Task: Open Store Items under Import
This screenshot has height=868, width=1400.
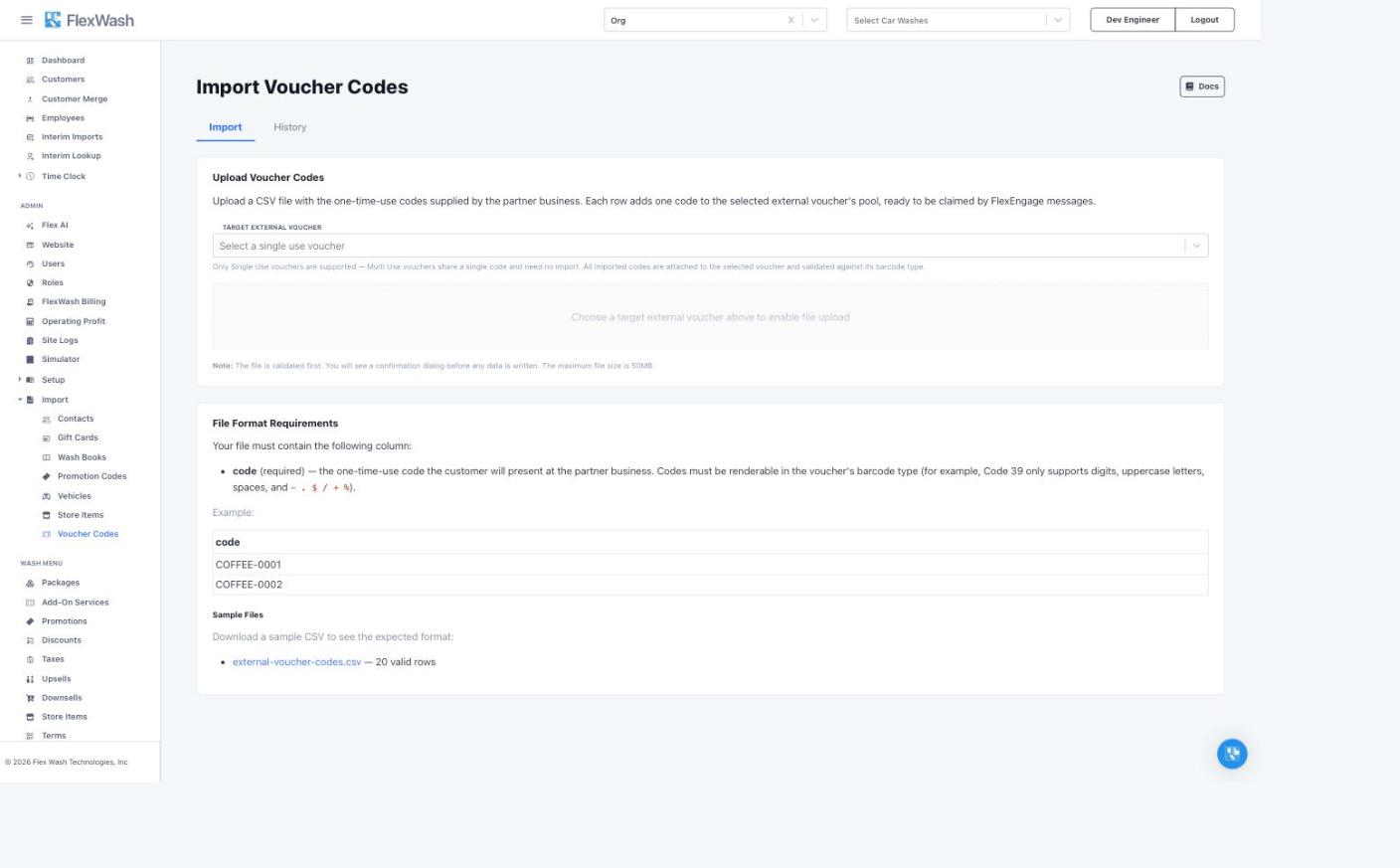Action: click(x=81, y=515)
